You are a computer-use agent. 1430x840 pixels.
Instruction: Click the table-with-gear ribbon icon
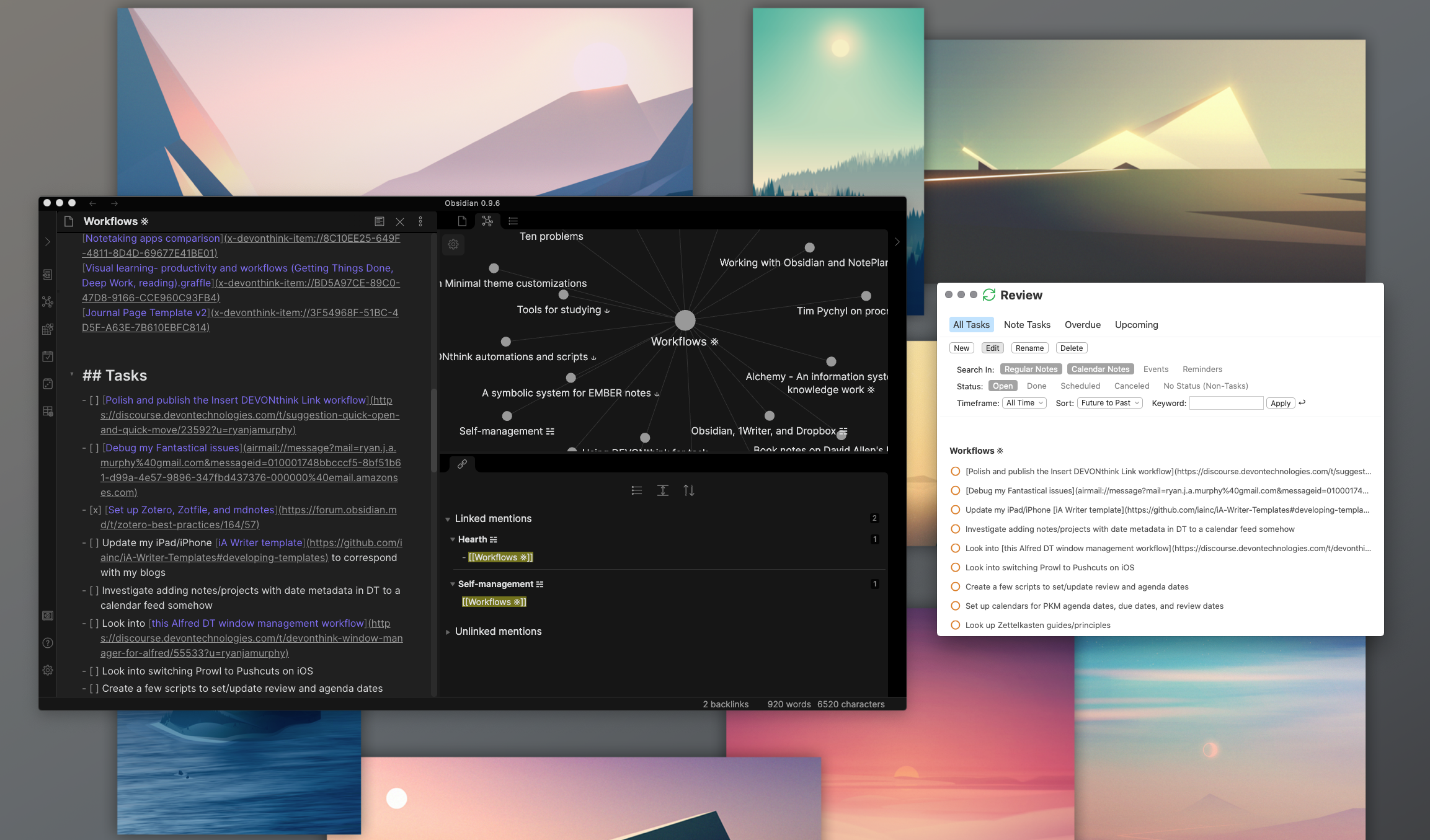click(x=48, y=411)
